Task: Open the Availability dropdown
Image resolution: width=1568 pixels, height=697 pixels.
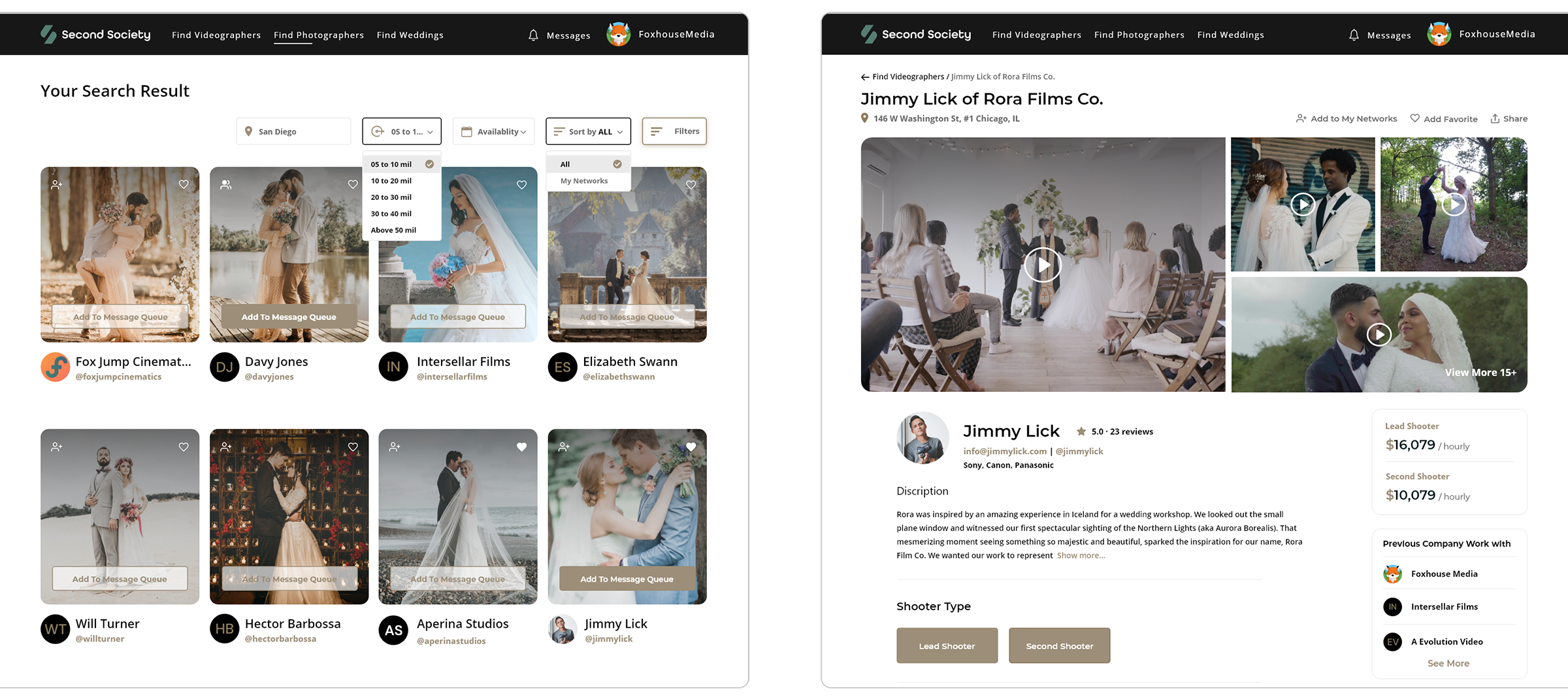Action: [493, 131]
